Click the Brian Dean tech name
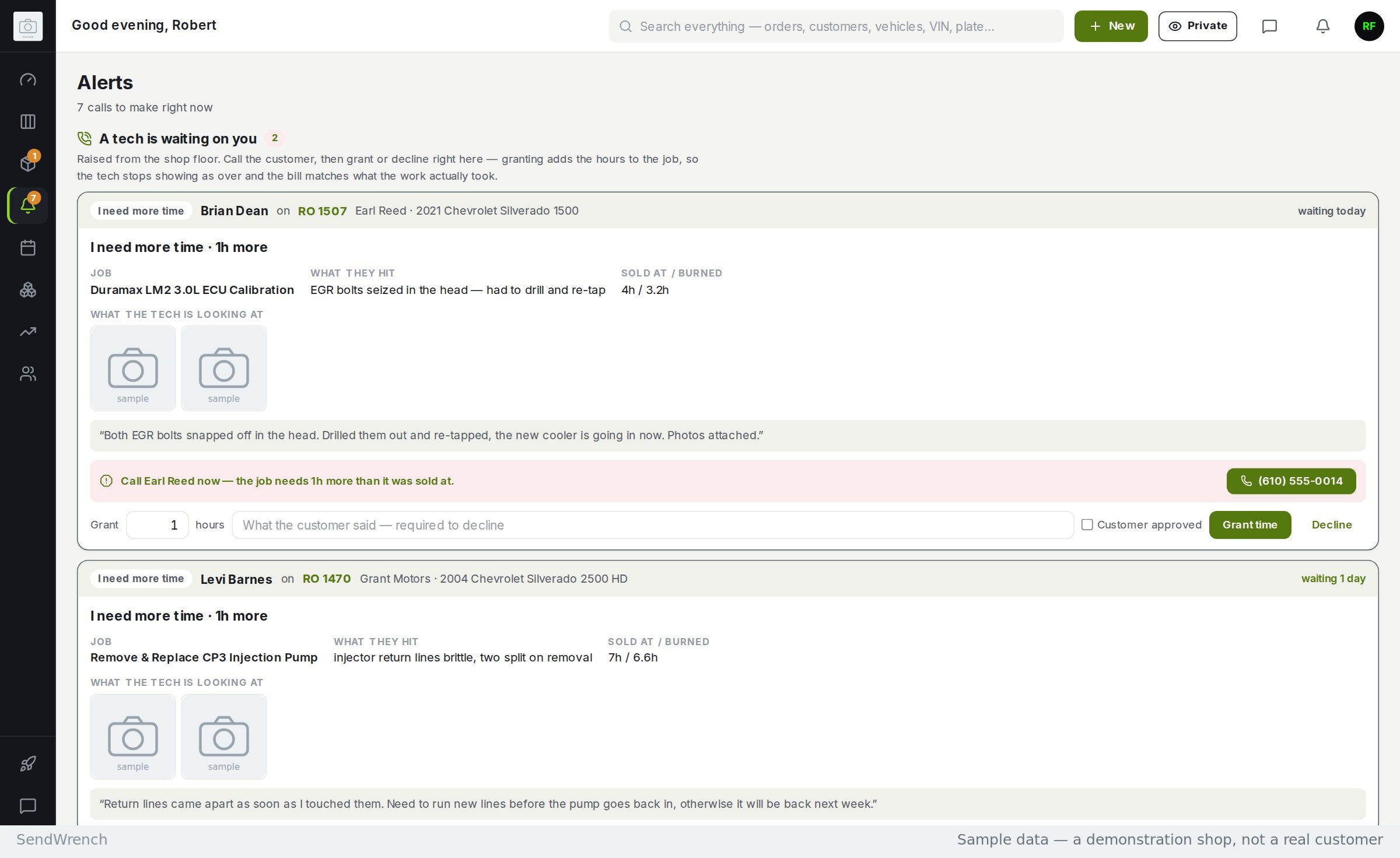1400x858 pixels. (x=234, y=211)
